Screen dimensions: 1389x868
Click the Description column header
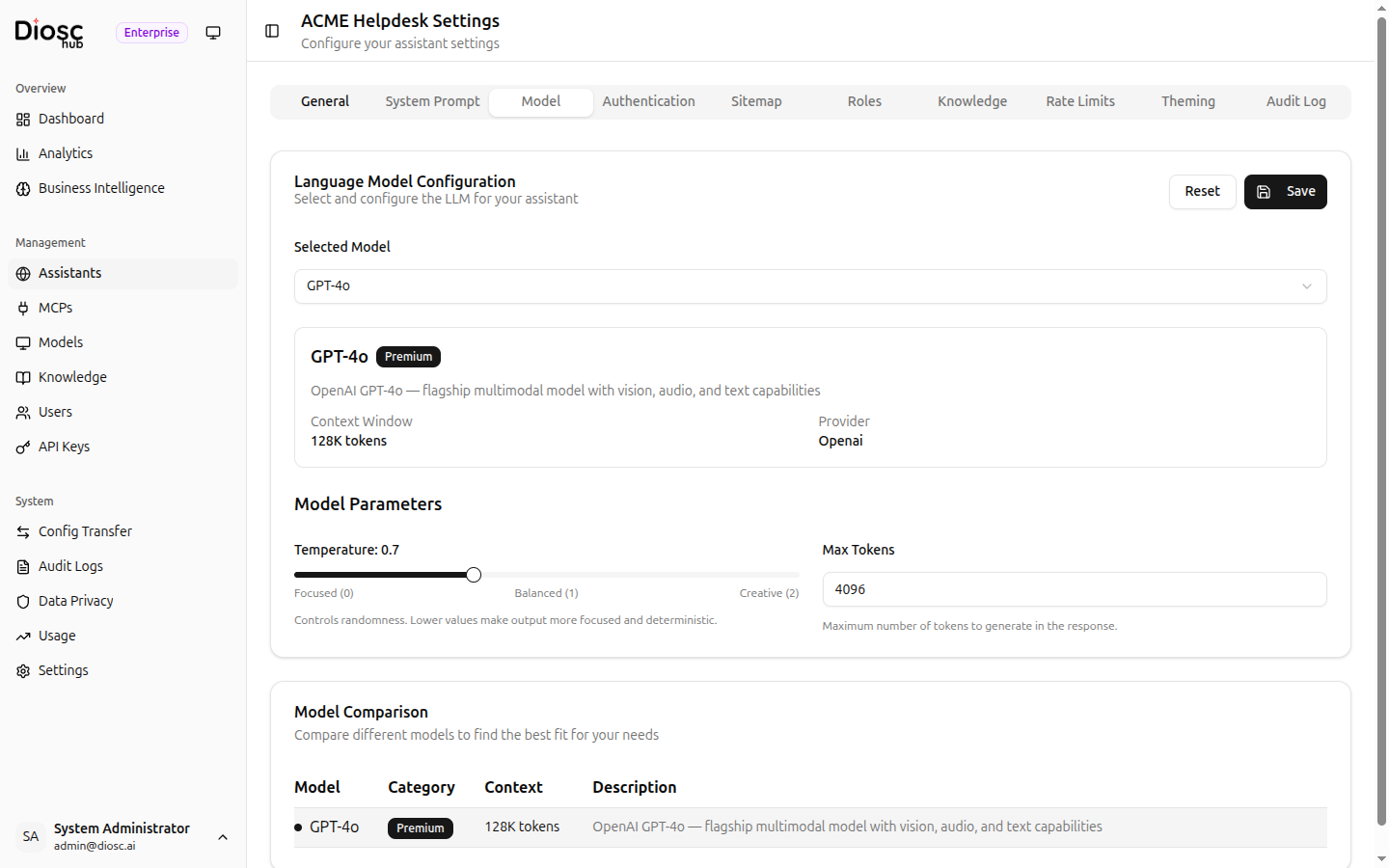click(x=635, y=788)
